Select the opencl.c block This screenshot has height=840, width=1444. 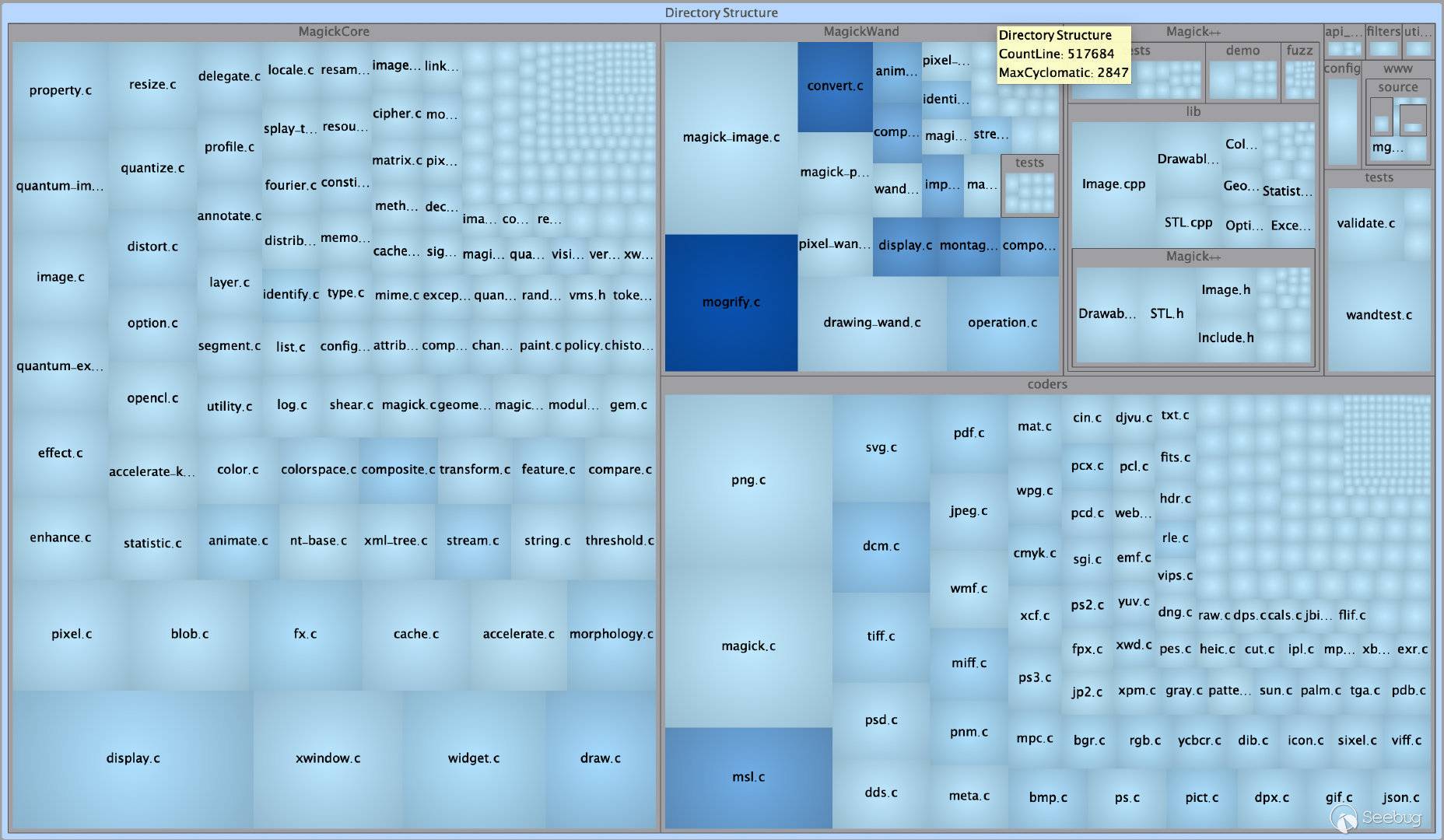(152, 399)
